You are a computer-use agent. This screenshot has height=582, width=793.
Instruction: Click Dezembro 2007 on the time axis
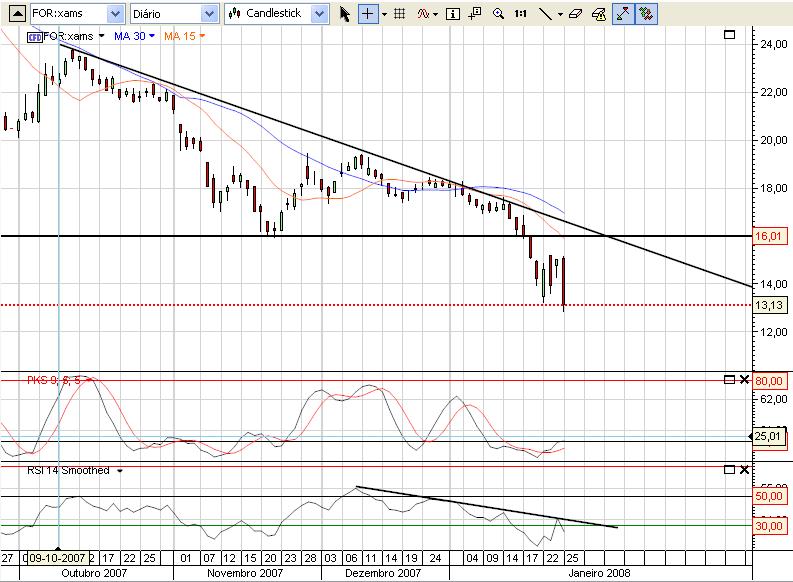coord(383,573)
